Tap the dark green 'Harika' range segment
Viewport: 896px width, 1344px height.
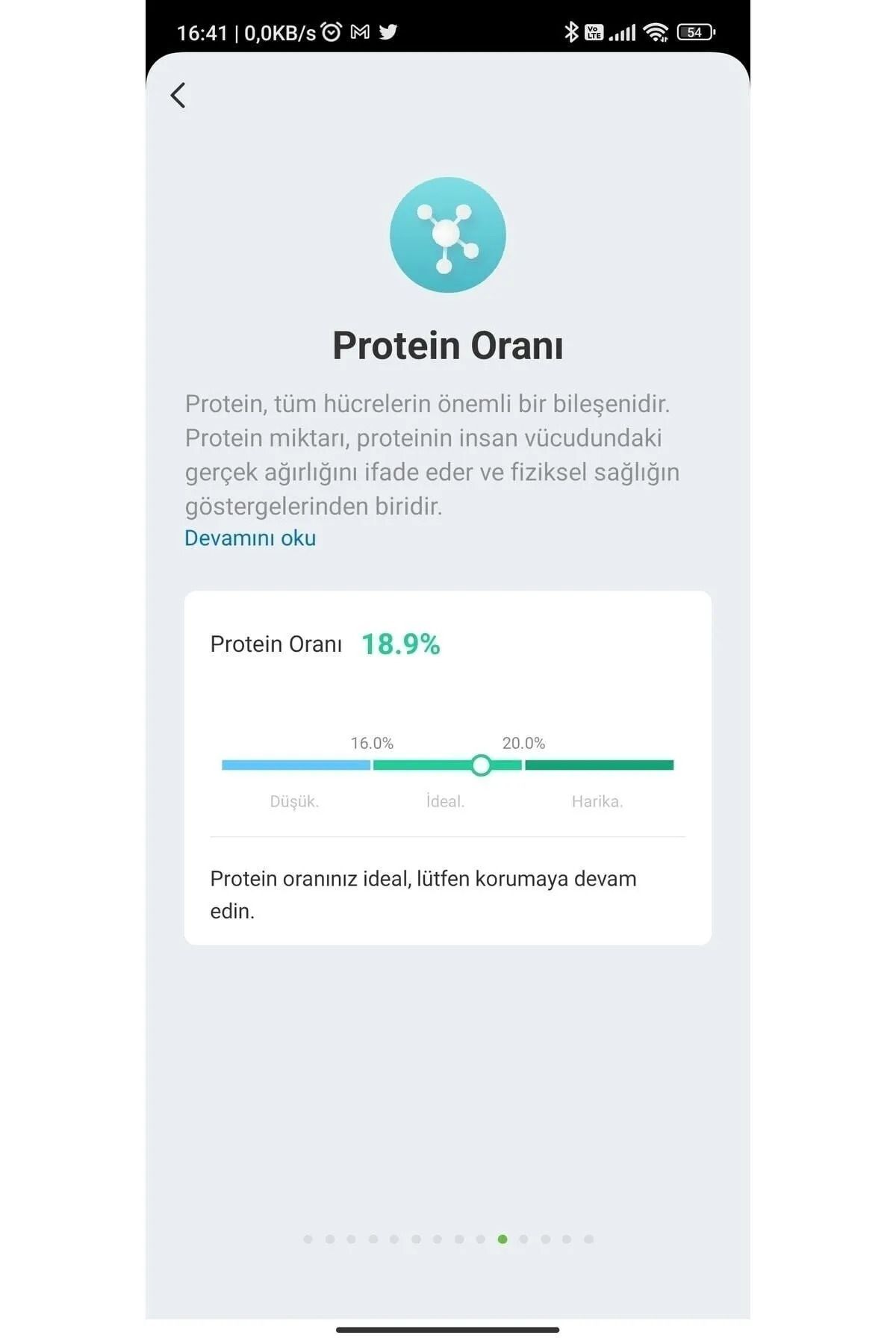coord(599,765)
